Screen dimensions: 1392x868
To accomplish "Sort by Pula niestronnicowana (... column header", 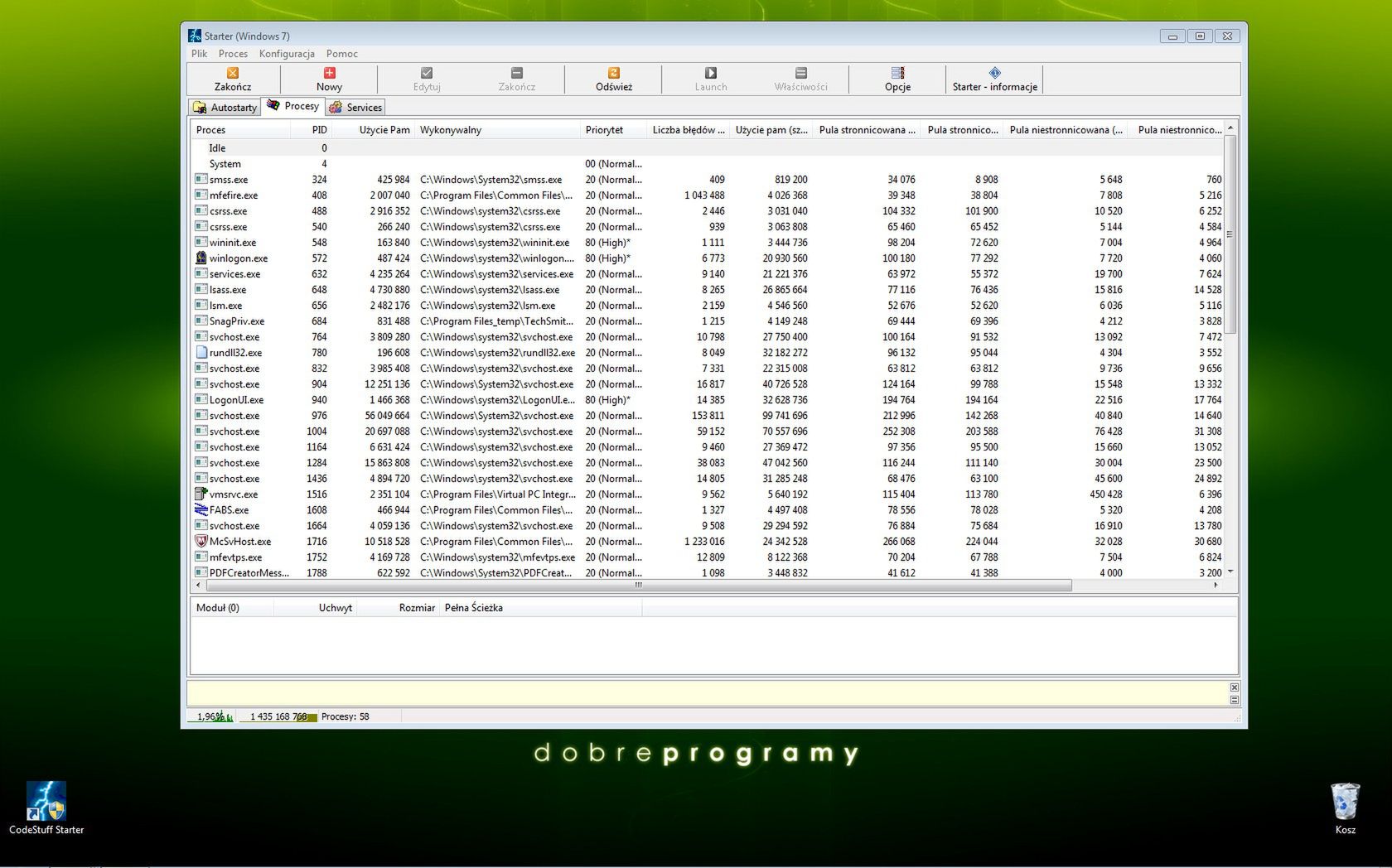I will pos(1066,130).
